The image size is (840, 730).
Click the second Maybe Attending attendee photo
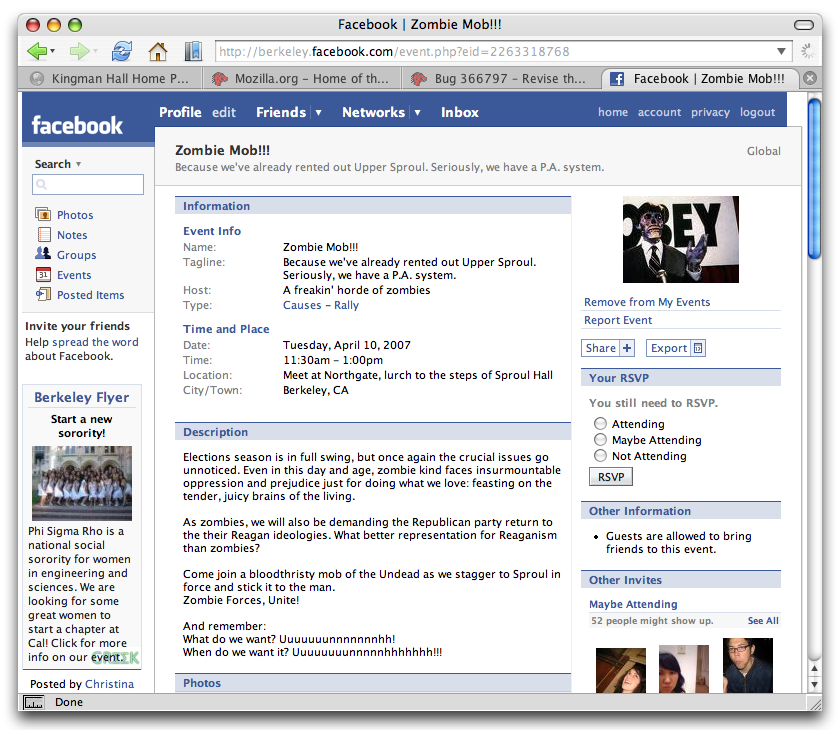point(684,669)
